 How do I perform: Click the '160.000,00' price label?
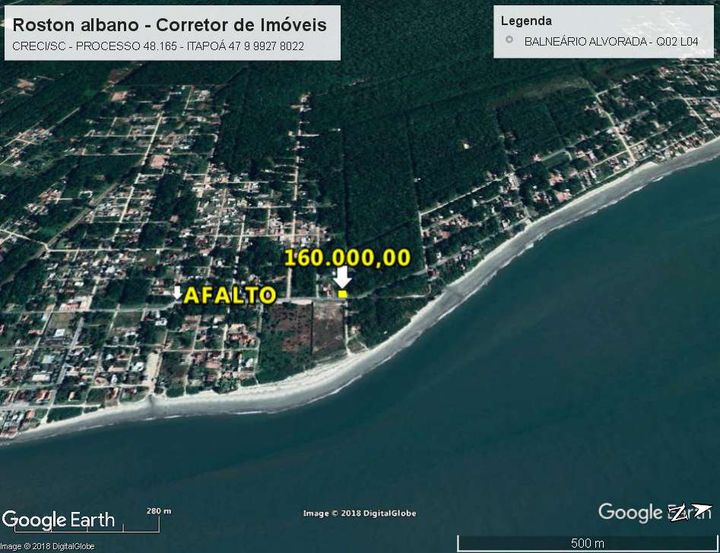347,258
